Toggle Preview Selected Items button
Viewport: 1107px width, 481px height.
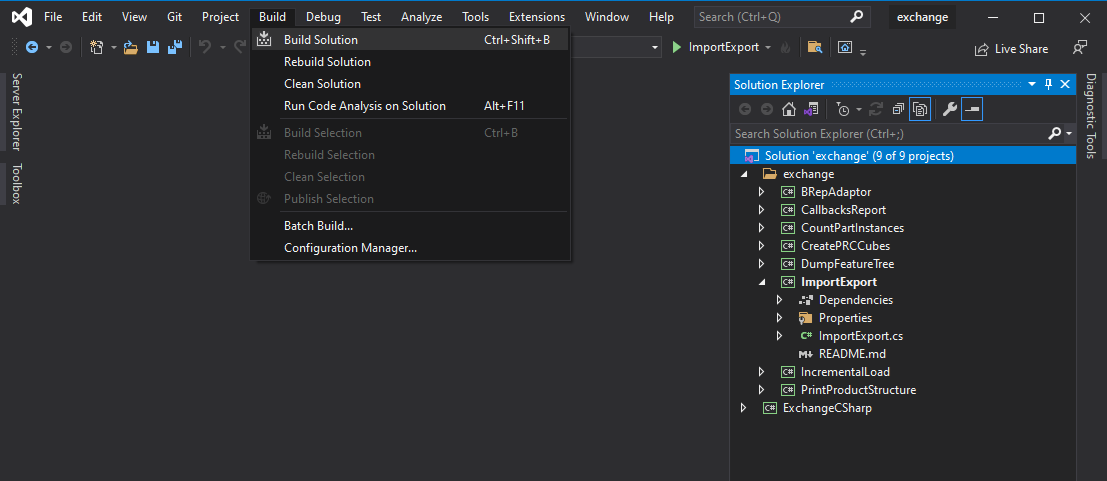pos(972,109)
